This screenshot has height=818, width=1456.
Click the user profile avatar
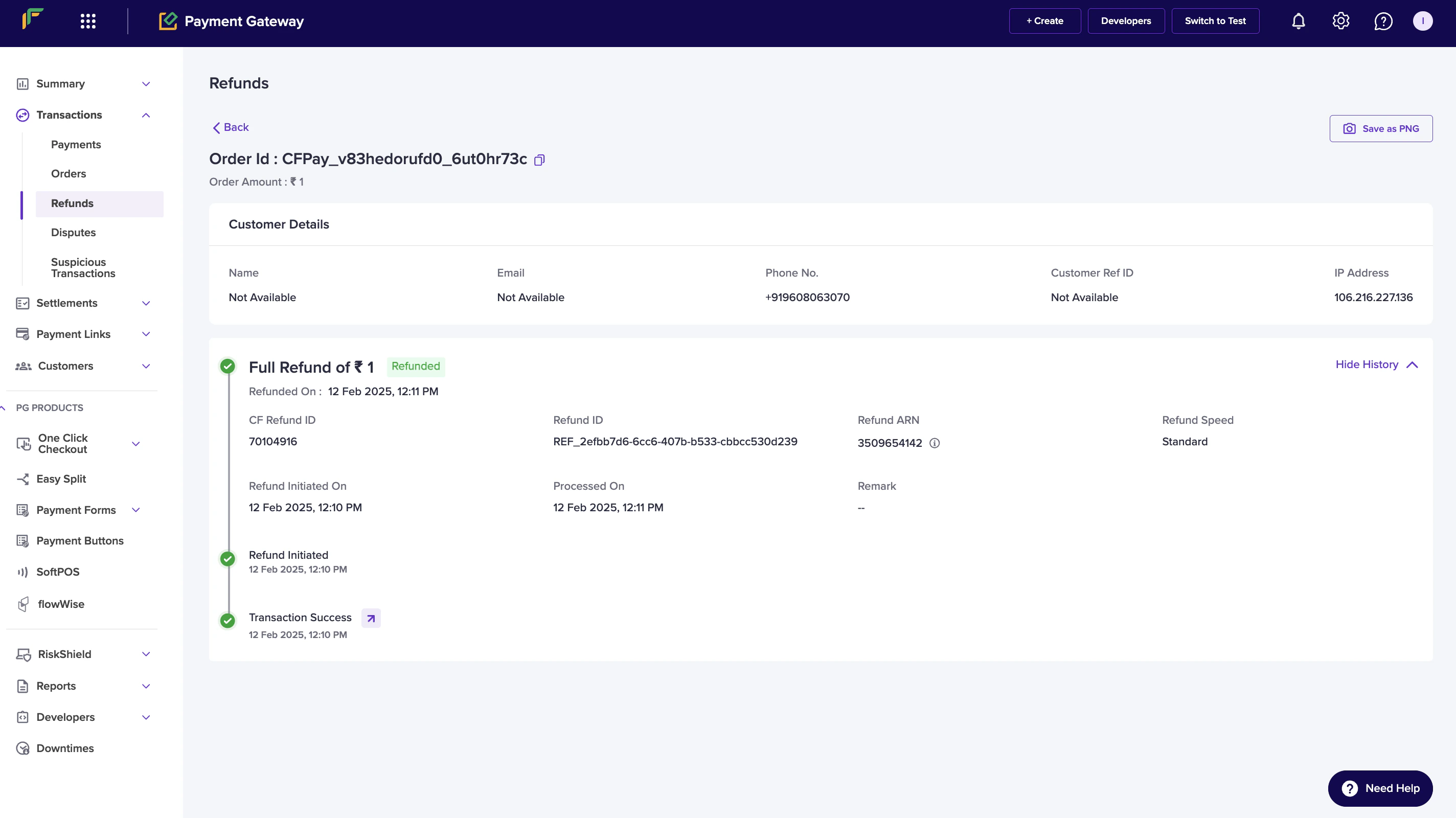tap(1423, 21)
